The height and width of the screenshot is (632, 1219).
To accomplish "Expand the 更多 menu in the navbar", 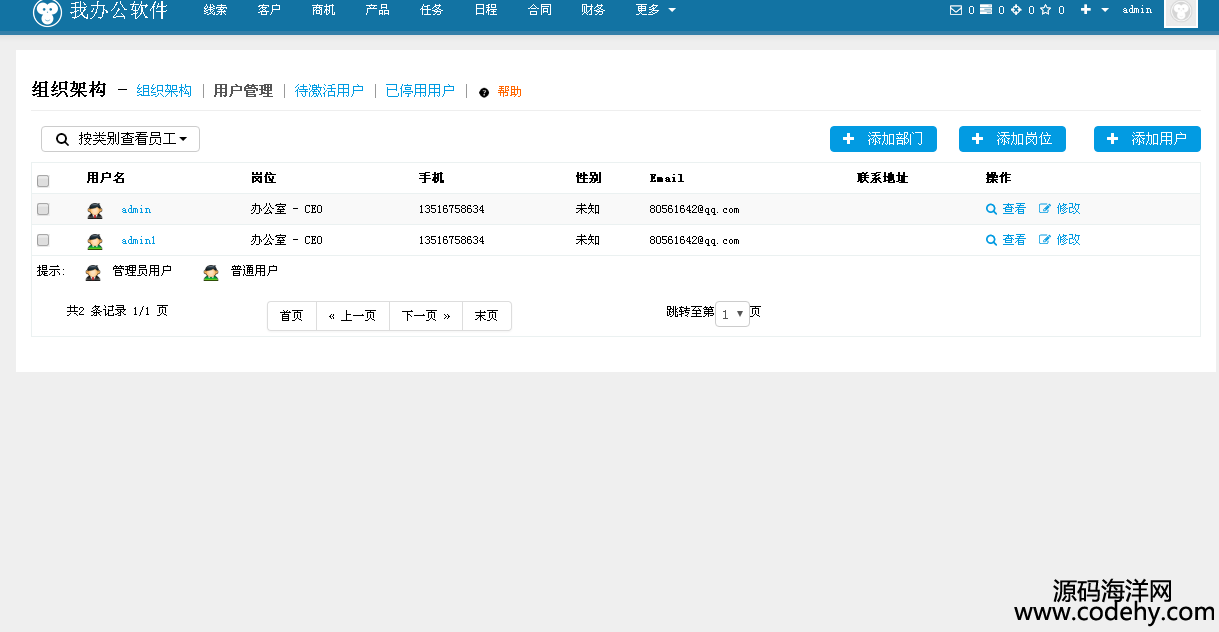I will coord(655,10).
